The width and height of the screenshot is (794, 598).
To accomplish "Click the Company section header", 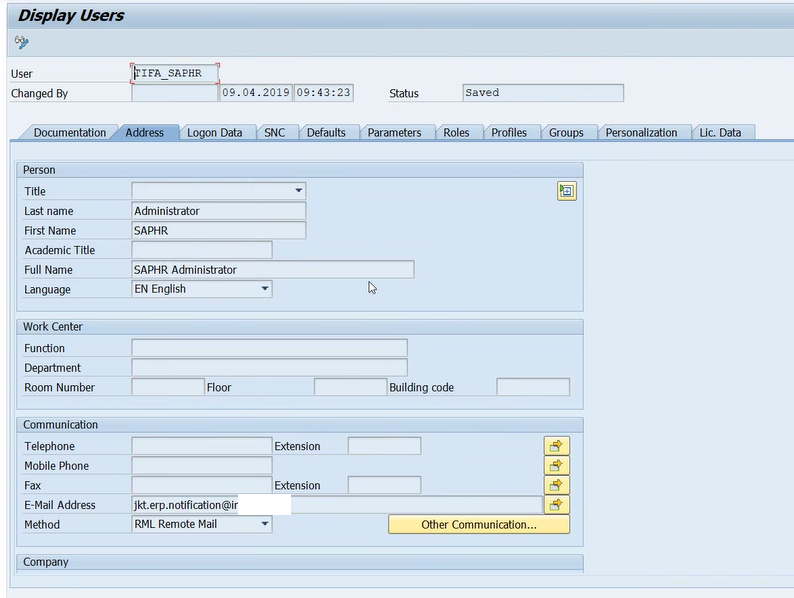I will click(x=300, y=562).
